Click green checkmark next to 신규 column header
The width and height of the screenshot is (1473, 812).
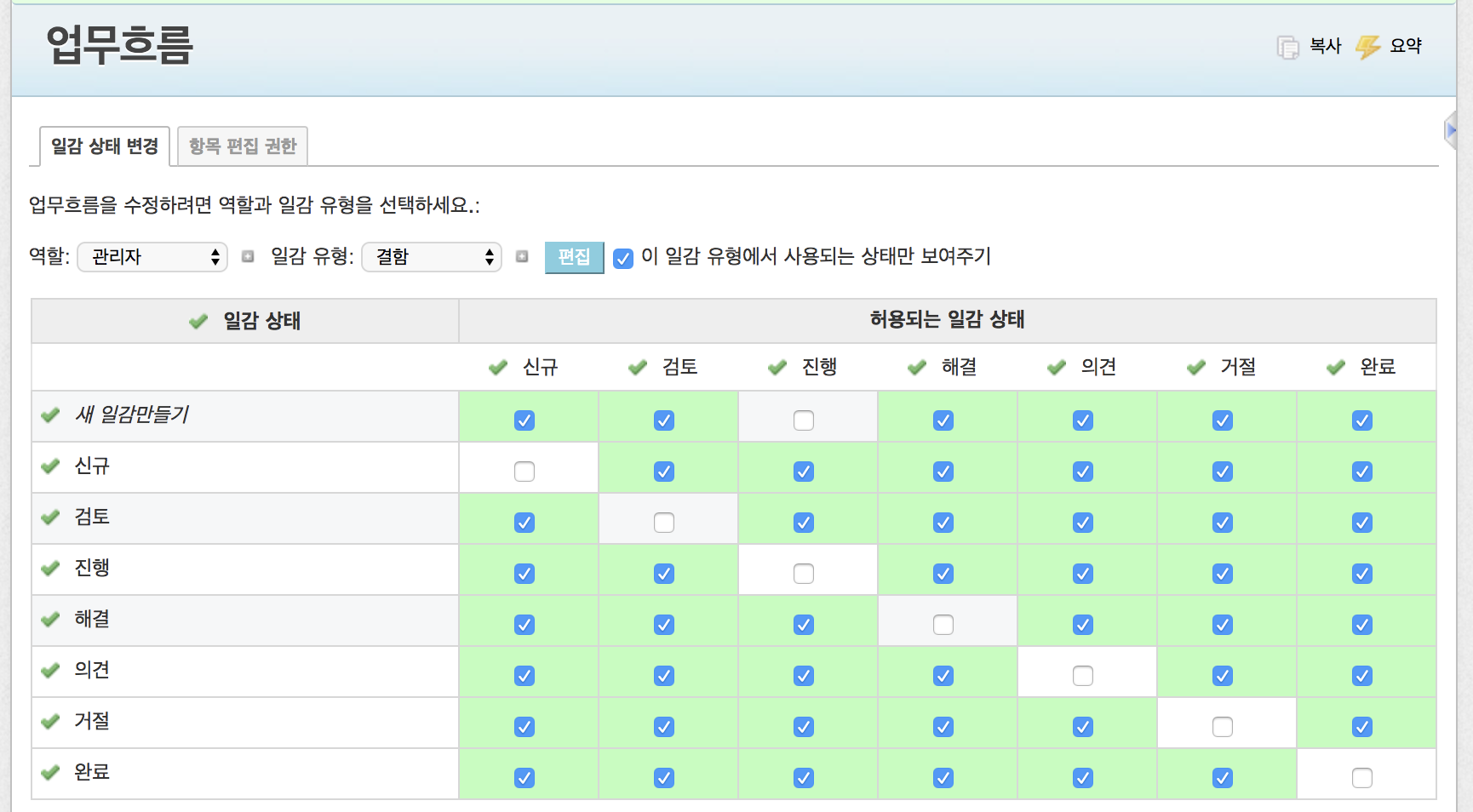pos(498,367)
